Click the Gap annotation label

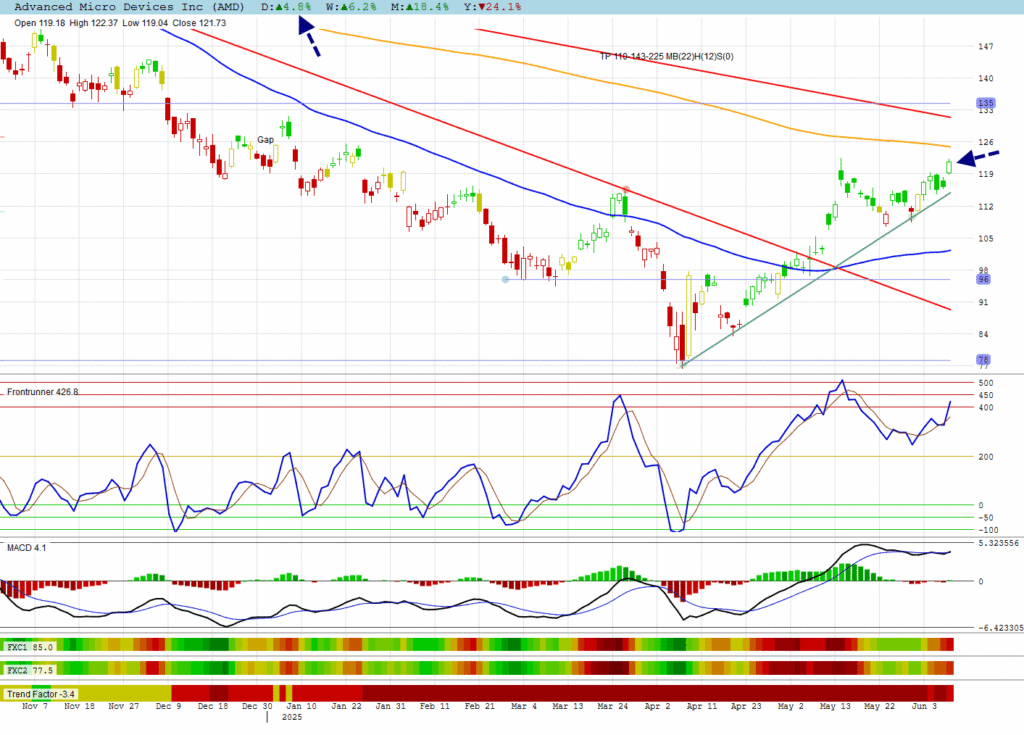265,140
